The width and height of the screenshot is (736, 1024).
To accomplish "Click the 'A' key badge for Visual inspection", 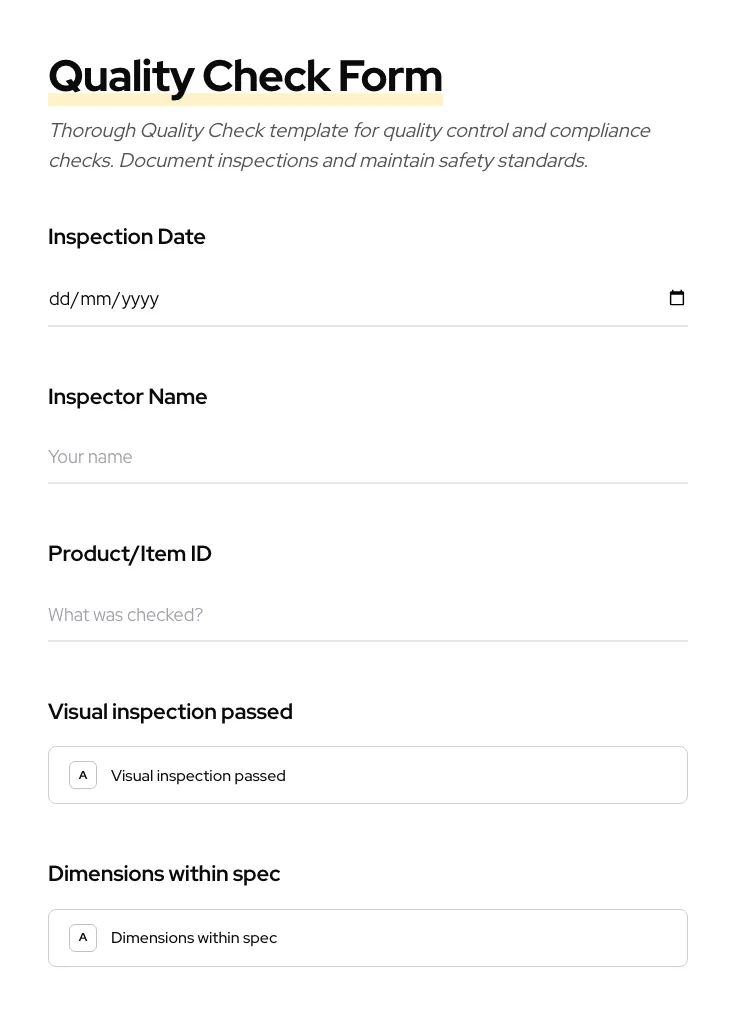I will [x=83, y=775].
